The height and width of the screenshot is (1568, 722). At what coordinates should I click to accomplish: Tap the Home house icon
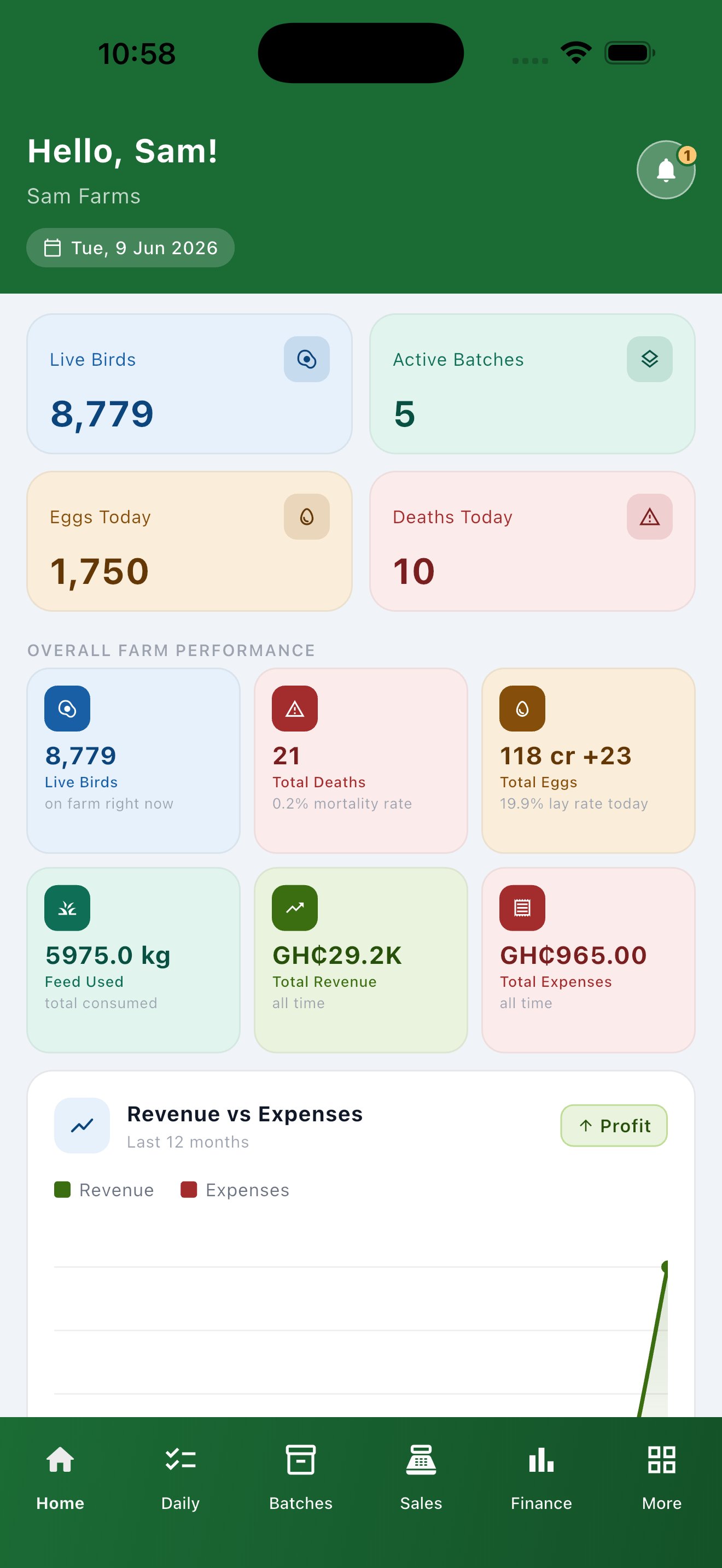(60, 1460)
